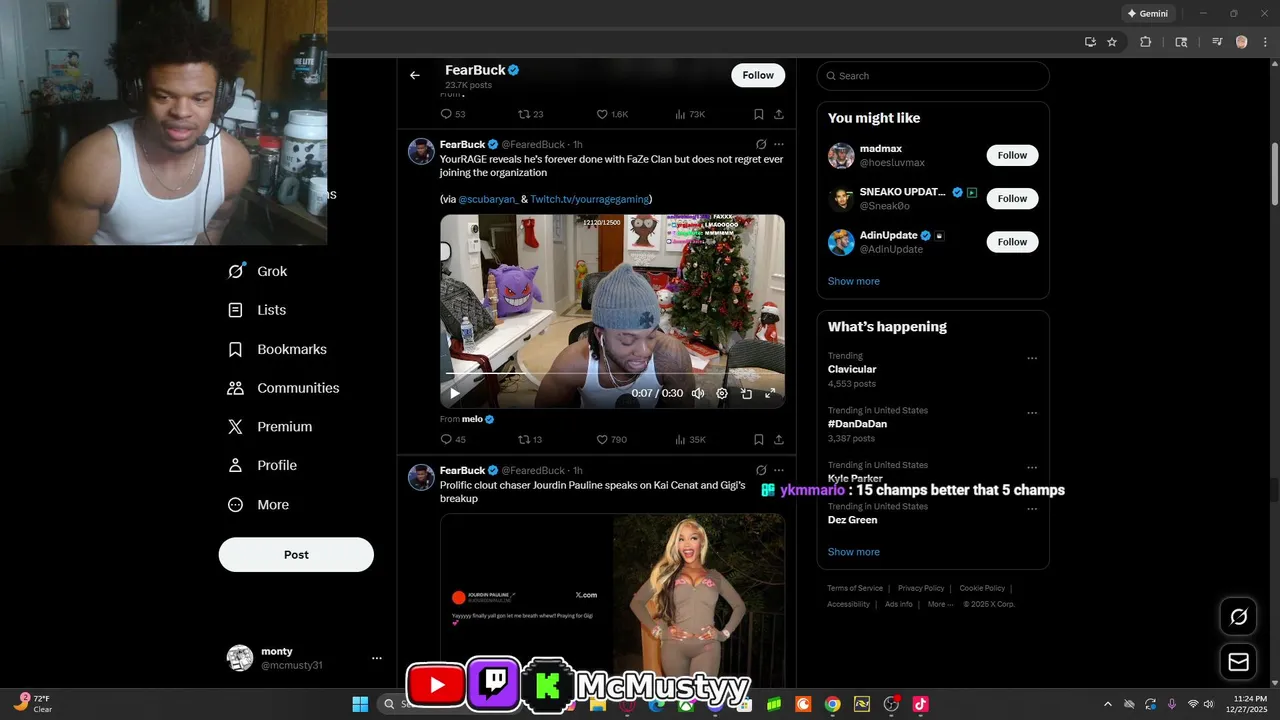This screenshot has width=1280, height=720.
Task: Open video settings gear icon
Action: coord(722,393)
